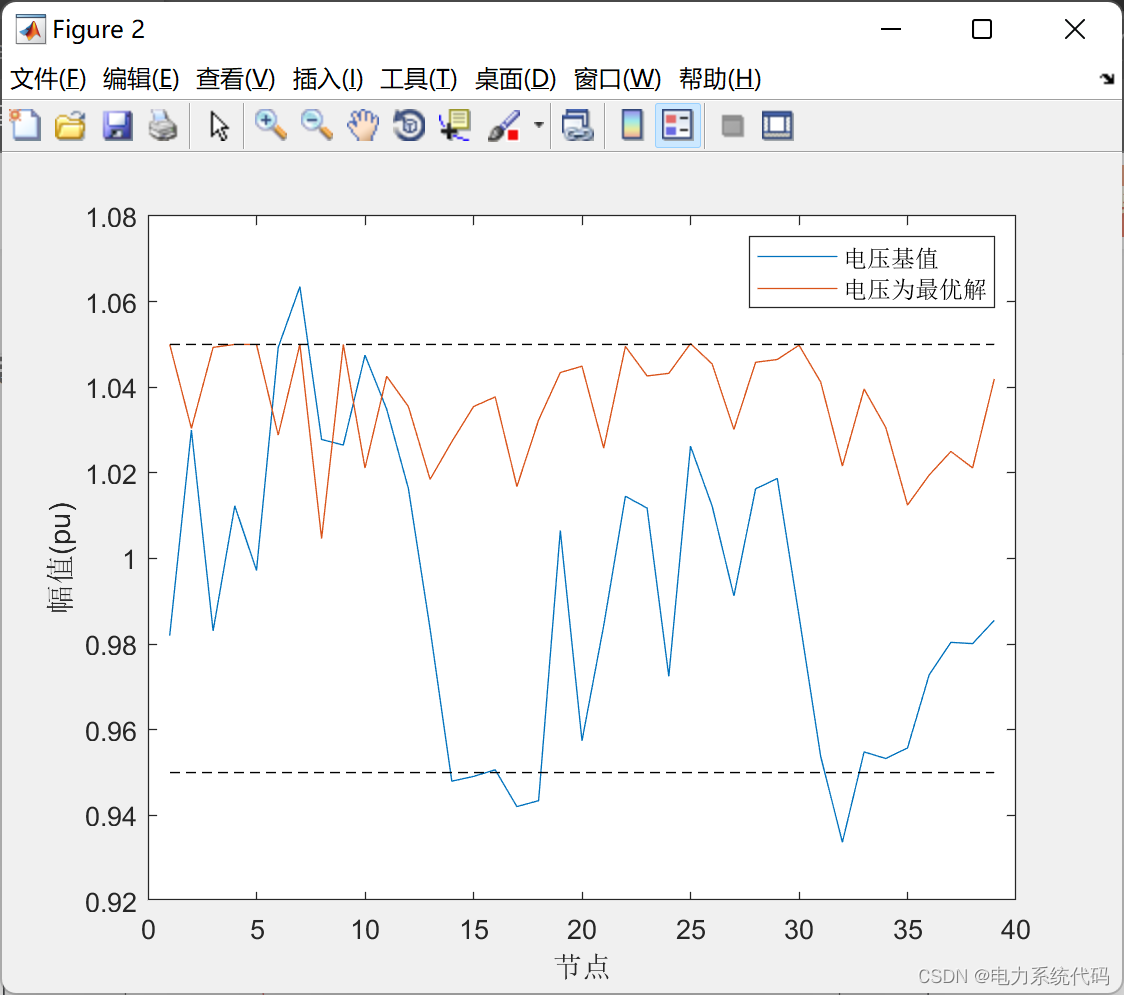Open the 桌面(D) menu
Image resolution: width=1124 pixels, height=995 pixels.
[515, 79]
